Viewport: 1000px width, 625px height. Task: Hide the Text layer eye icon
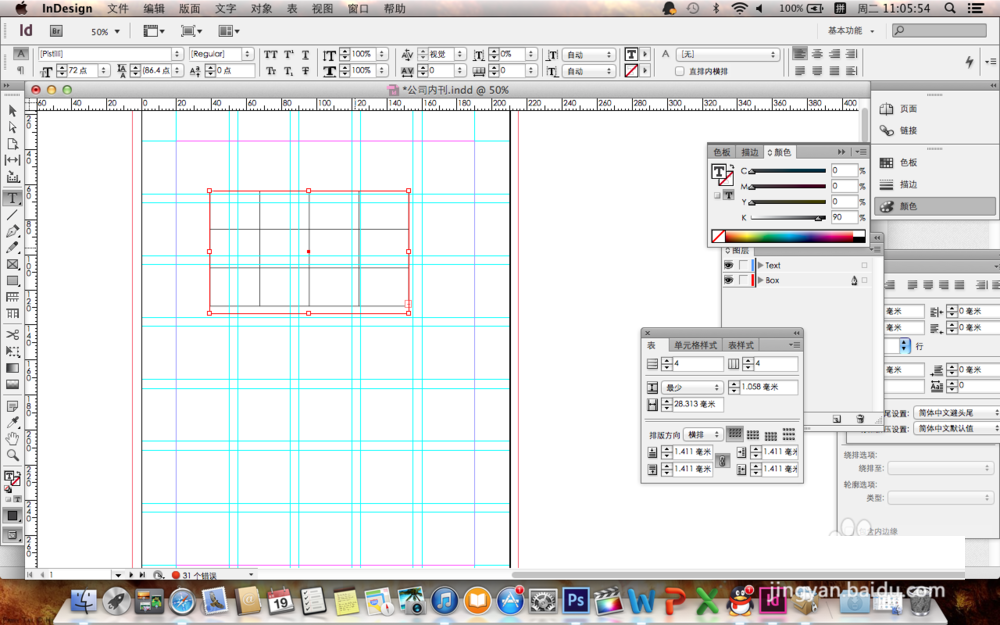click(x=728, y=265)
